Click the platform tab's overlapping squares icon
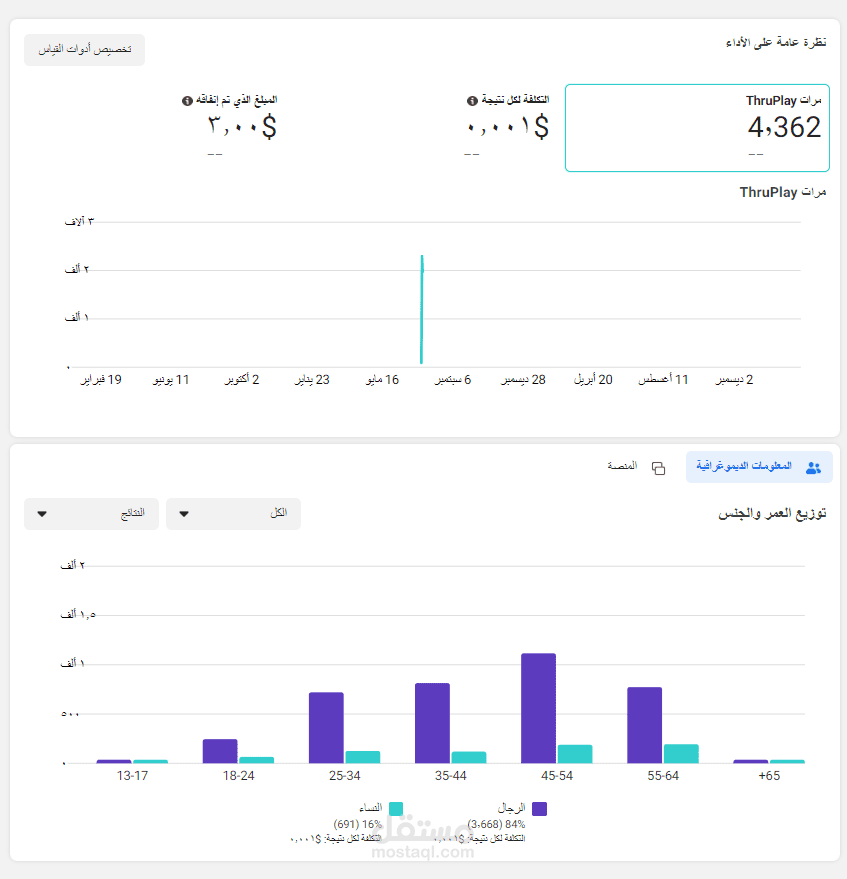 [x=658, y=468]
